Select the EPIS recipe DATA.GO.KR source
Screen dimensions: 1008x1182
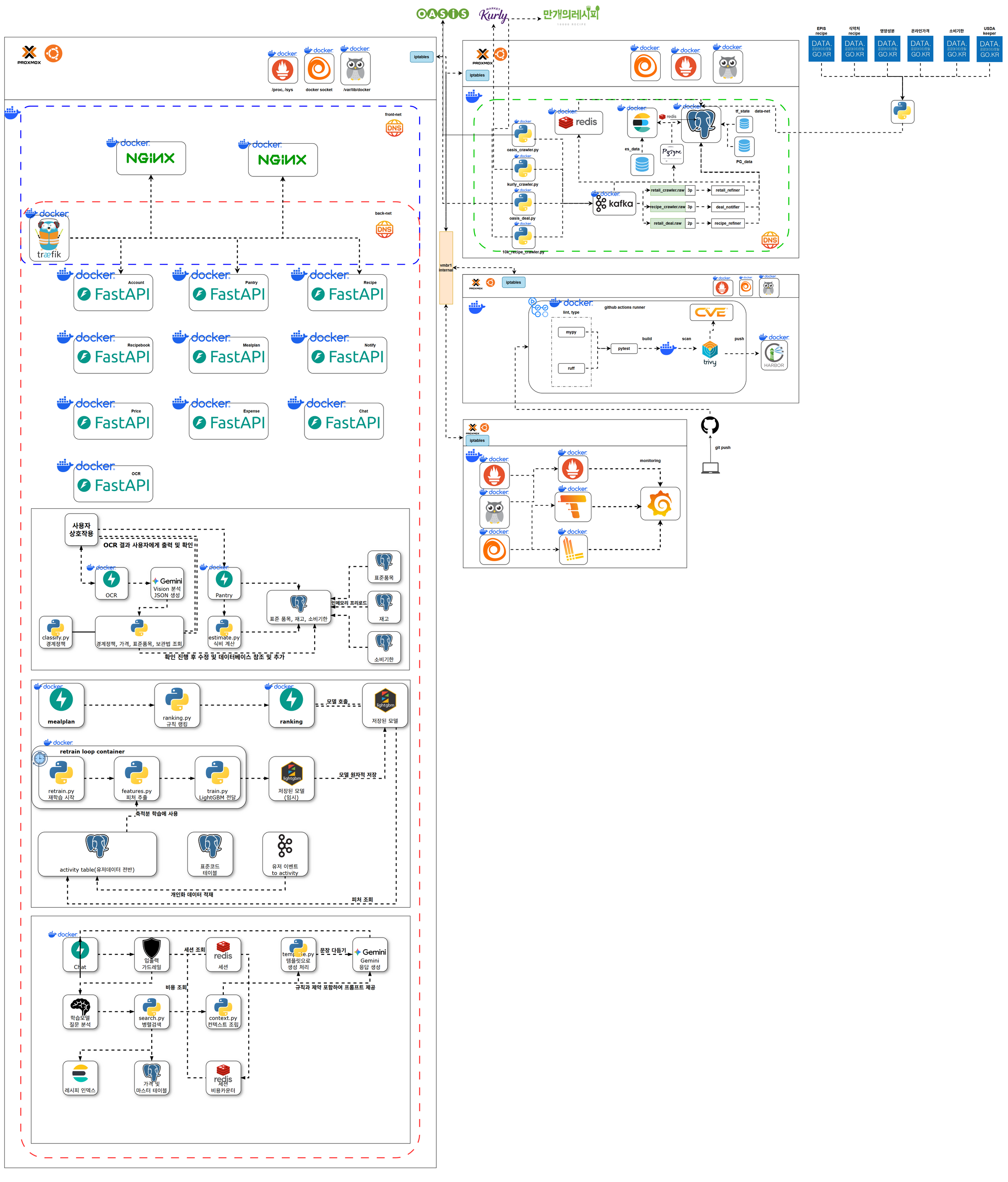(822, 49)
